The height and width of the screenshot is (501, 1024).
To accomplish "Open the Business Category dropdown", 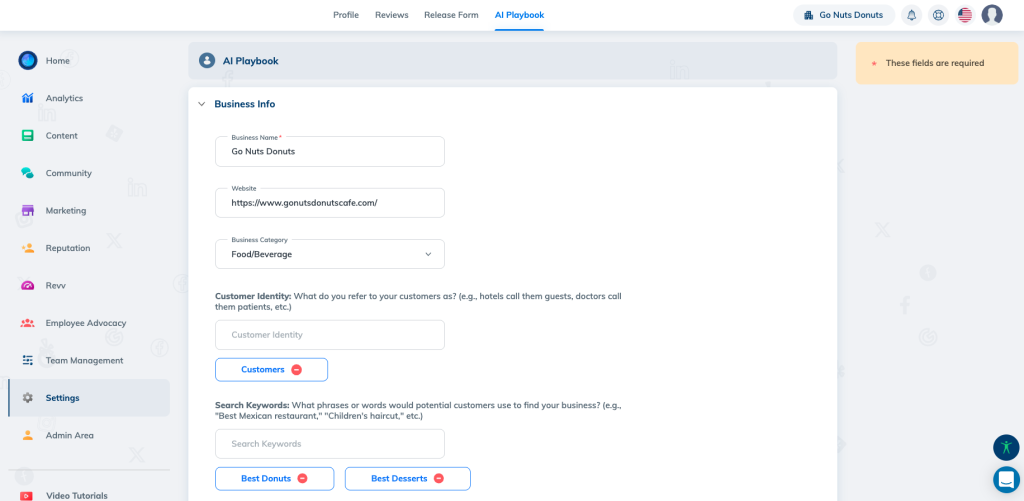I will coord(329,254).
